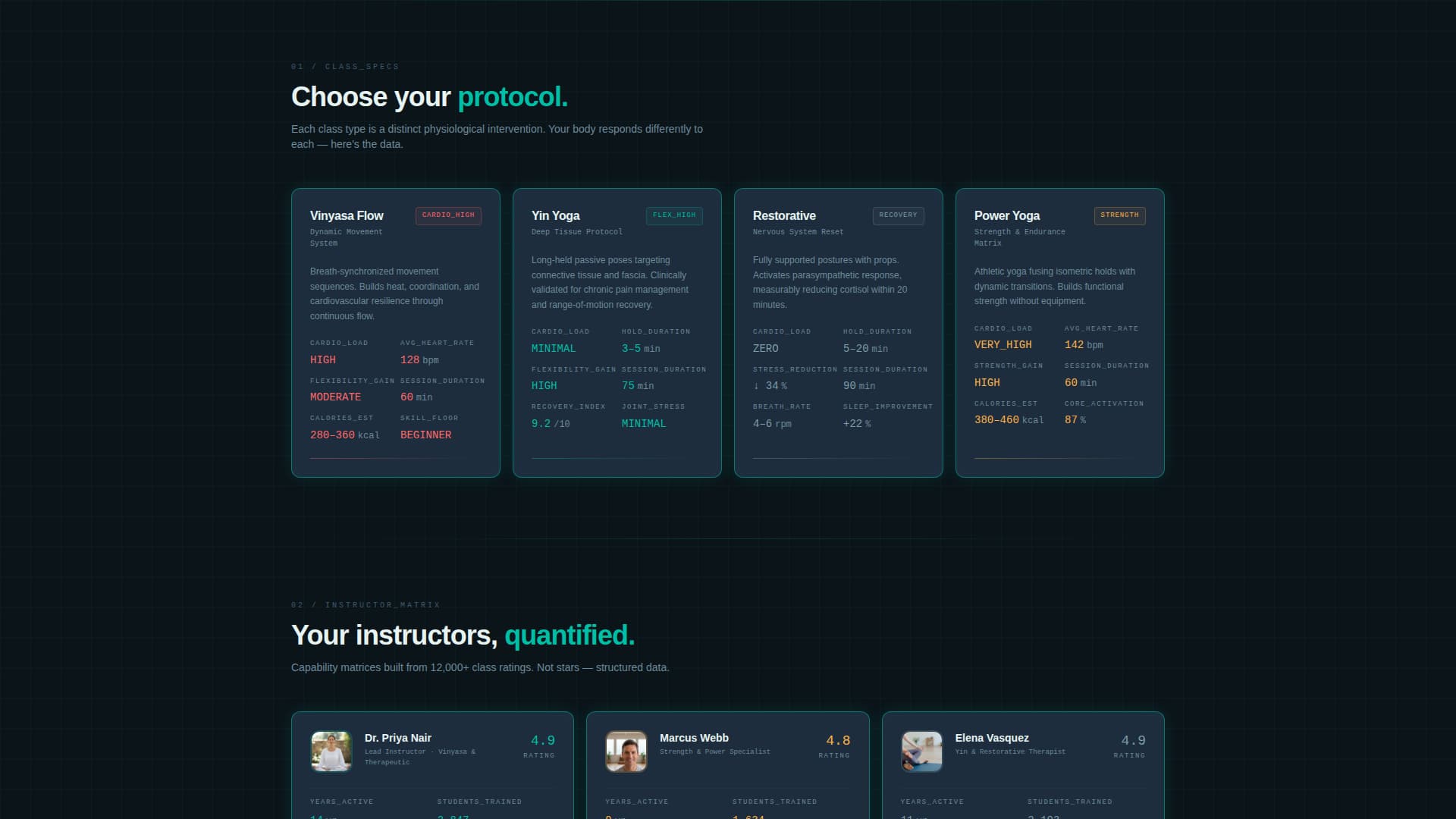This screenshot has height=819, width=1456.
Task: Click Restorative's '5–20 min' hold duration
Action: (865, 349)
